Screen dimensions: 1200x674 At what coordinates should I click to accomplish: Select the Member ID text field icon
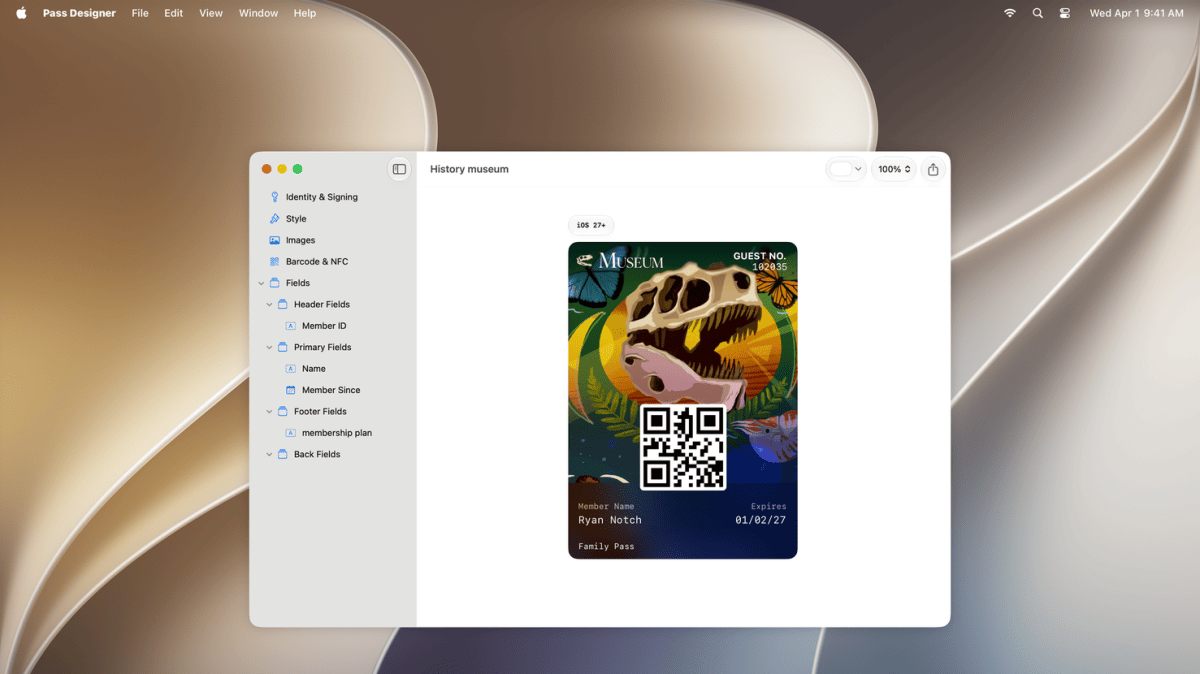point(291,326)
